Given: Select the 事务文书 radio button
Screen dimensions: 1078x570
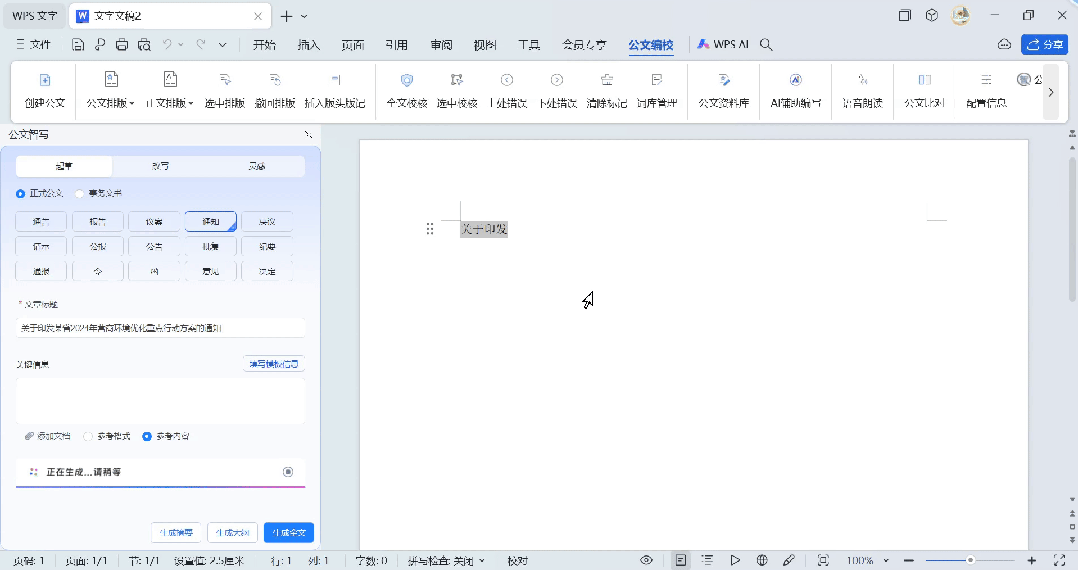Looking at the screenshot, I should pyautogui.click(x=80, y=194).
